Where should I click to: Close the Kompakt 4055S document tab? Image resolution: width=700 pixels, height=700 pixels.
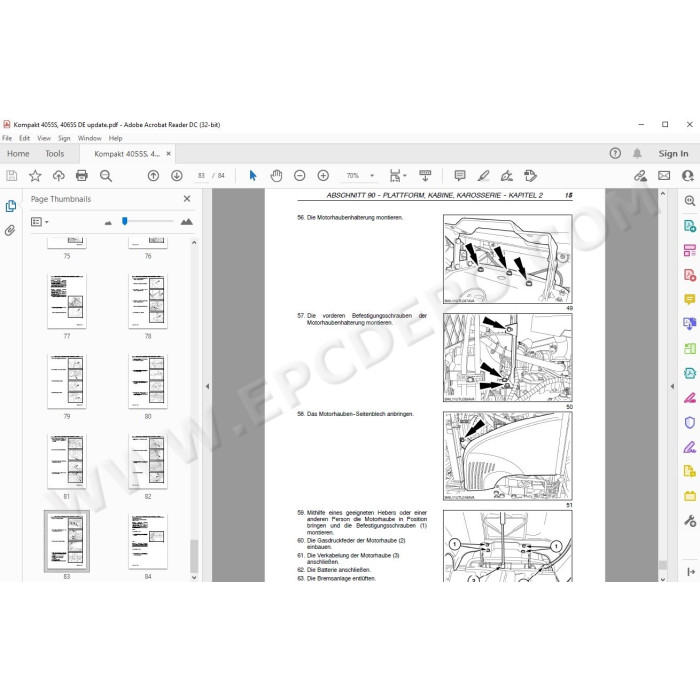click(x=168, y=154)
